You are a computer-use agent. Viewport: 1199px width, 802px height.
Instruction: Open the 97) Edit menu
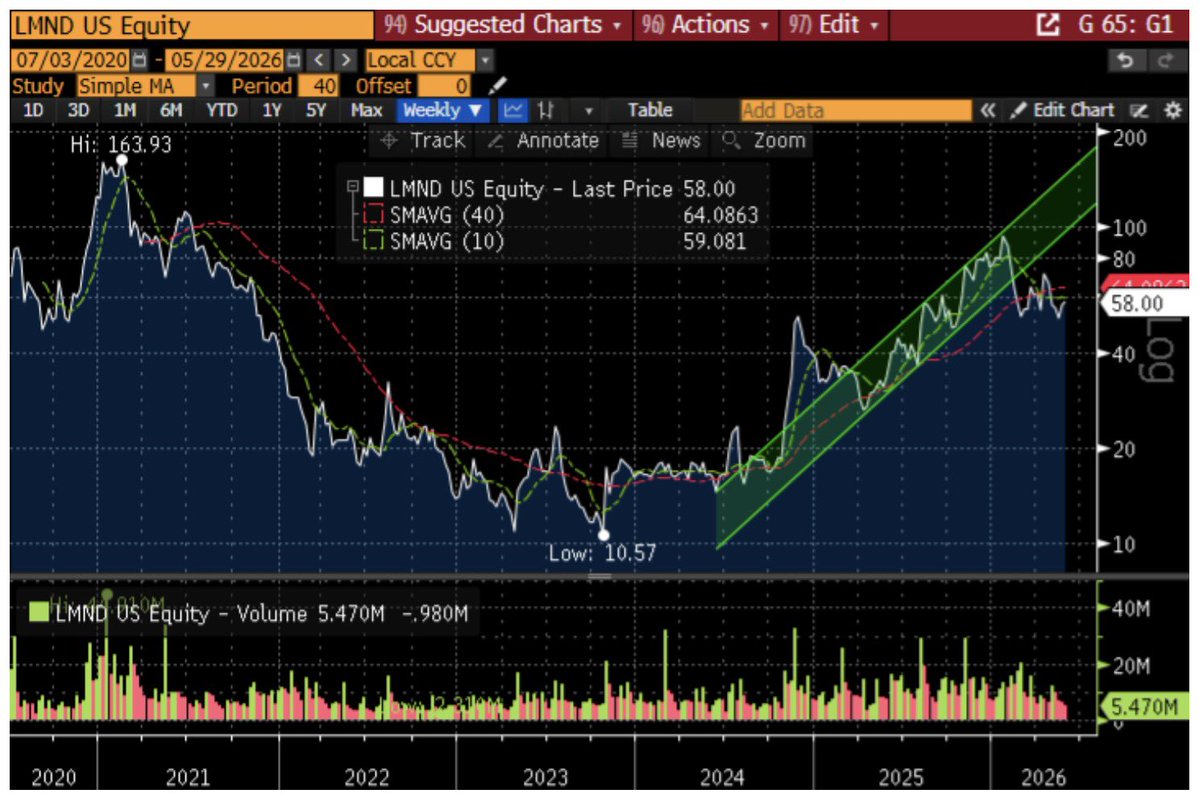(833, 24)
